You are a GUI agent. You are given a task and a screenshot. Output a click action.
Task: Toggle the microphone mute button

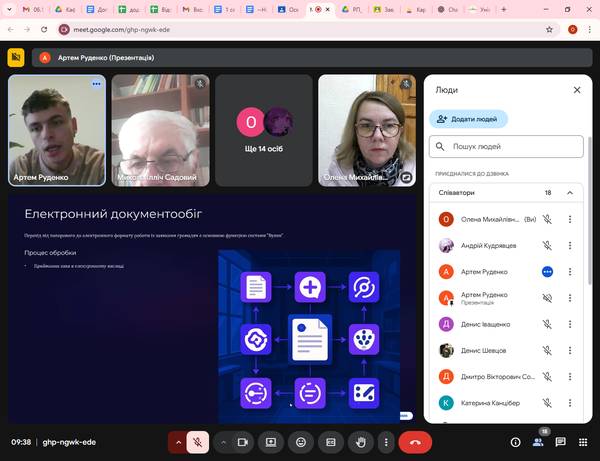click(199, 441)
